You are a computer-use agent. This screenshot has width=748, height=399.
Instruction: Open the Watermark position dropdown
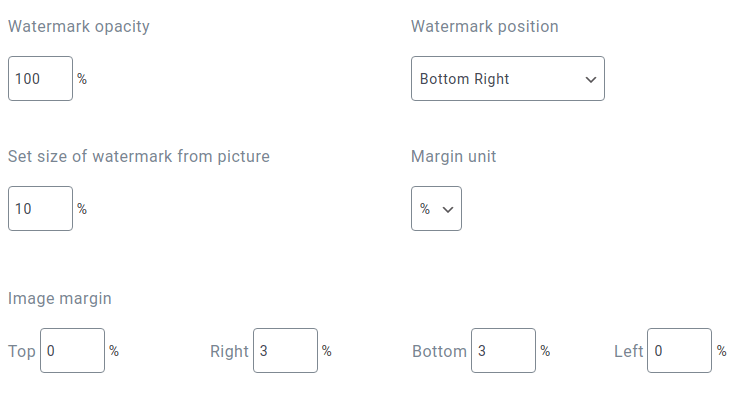click(x=508, y=79)
